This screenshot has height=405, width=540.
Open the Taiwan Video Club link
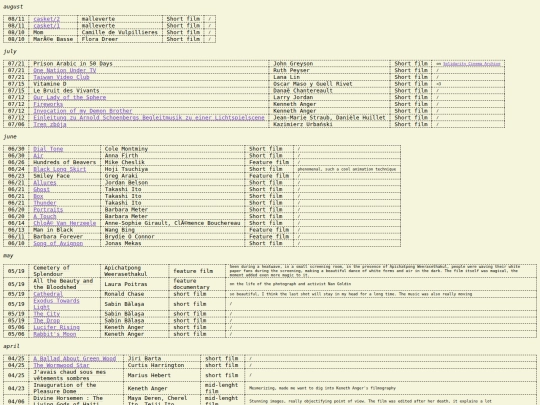(x=61, y=77)
